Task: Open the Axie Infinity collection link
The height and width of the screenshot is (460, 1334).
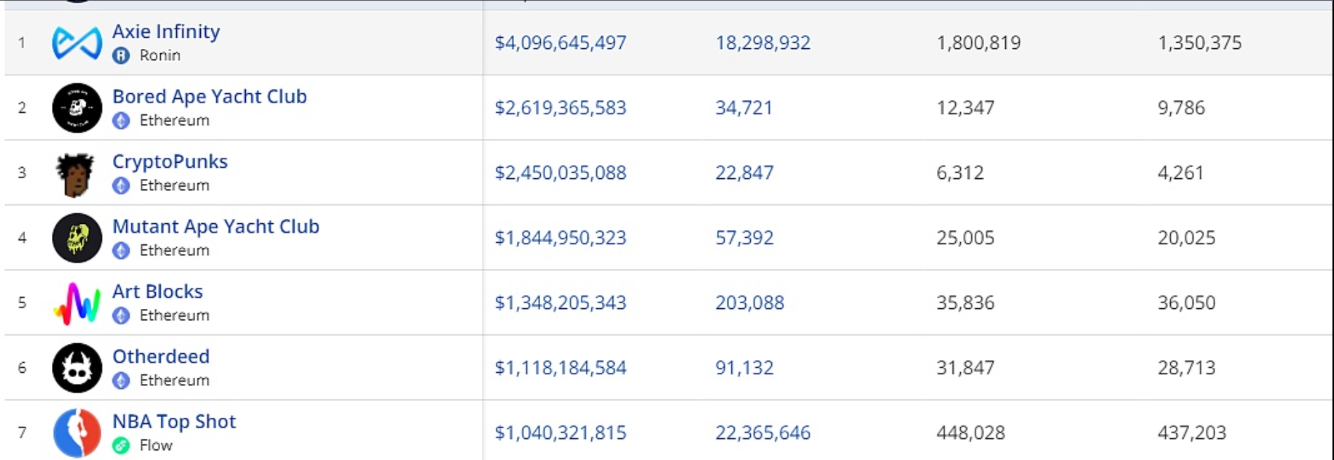Action: click(166, 32)
